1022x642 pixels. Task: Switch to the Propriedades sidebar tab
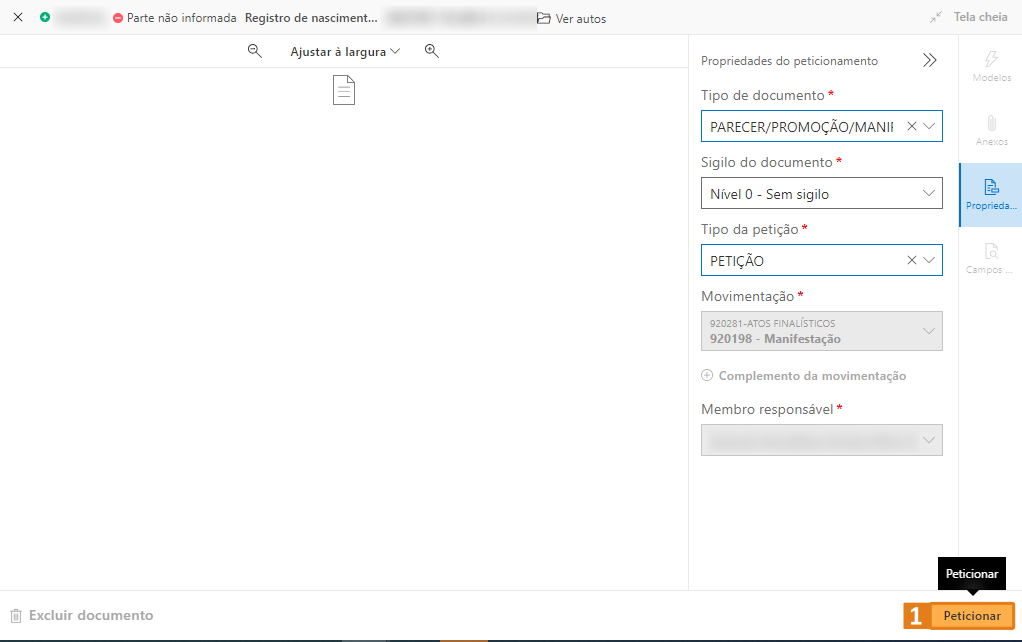991,194
